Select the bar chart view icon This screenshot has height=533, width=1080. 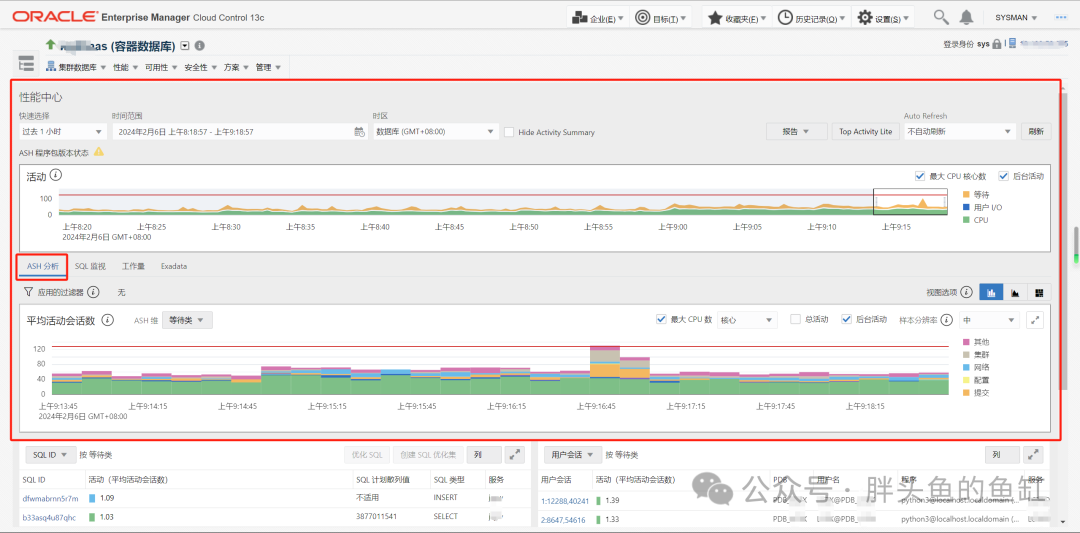pyautogui.click(x=991, y=292)
